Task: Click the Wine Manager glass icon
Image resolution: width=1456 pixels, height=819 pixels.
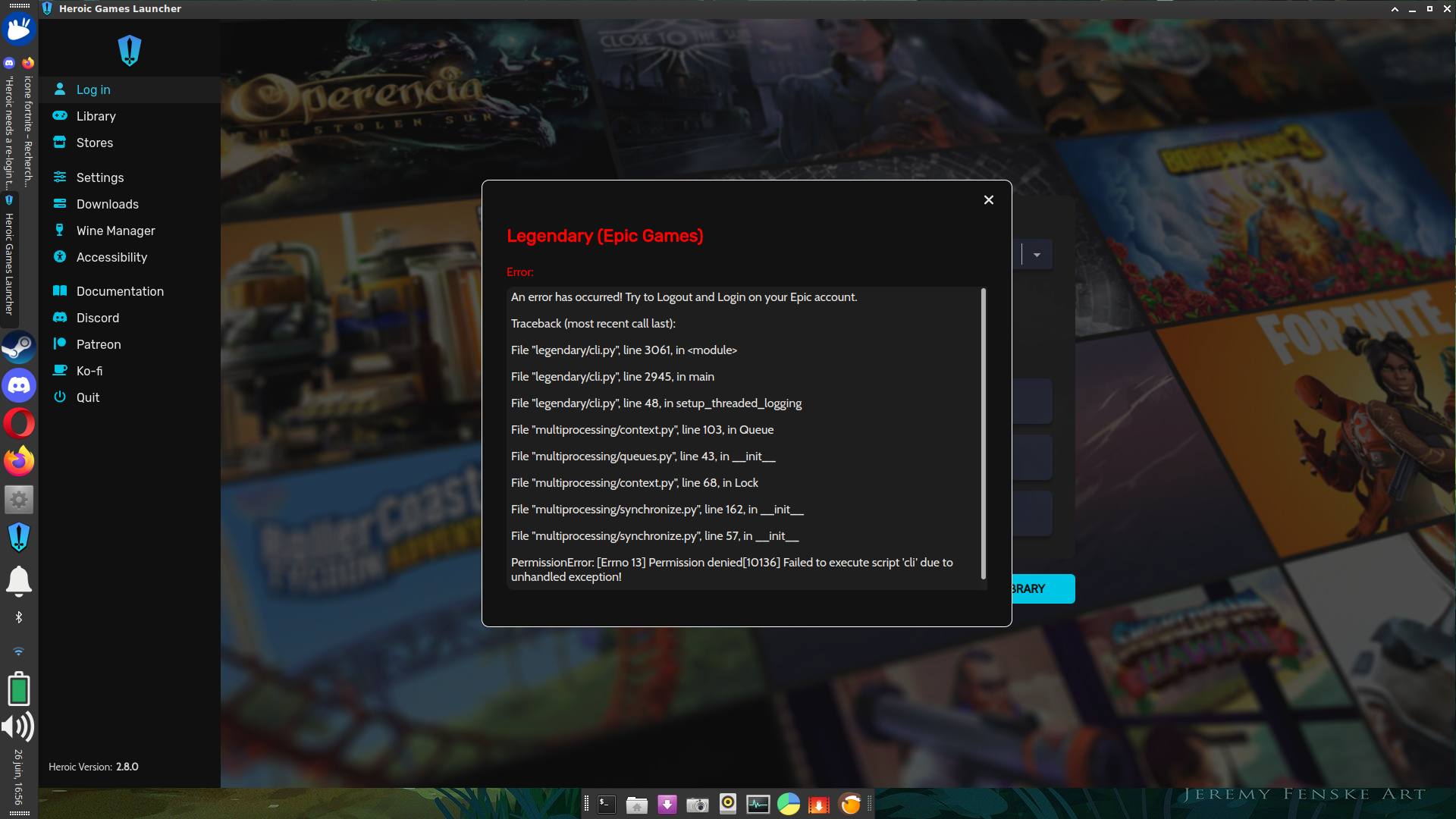Action: coord(60,230)
